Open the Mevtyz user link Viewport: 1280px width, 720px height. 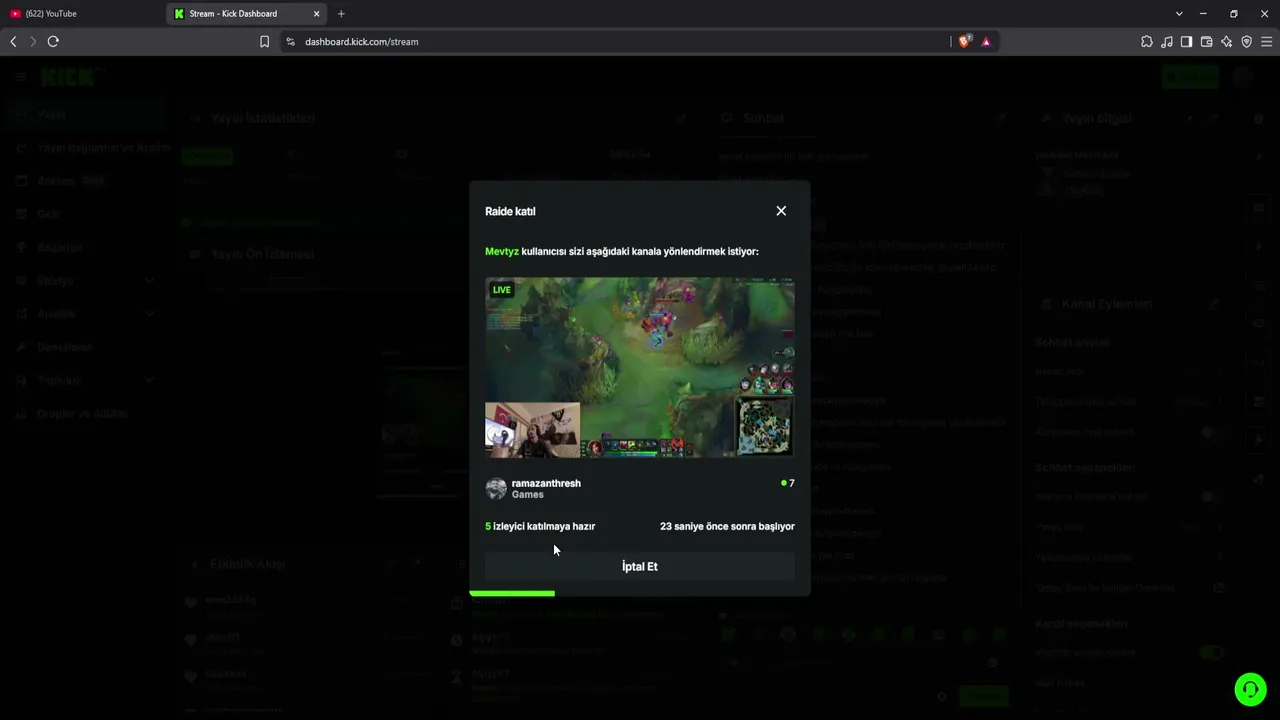pos(502,251)
